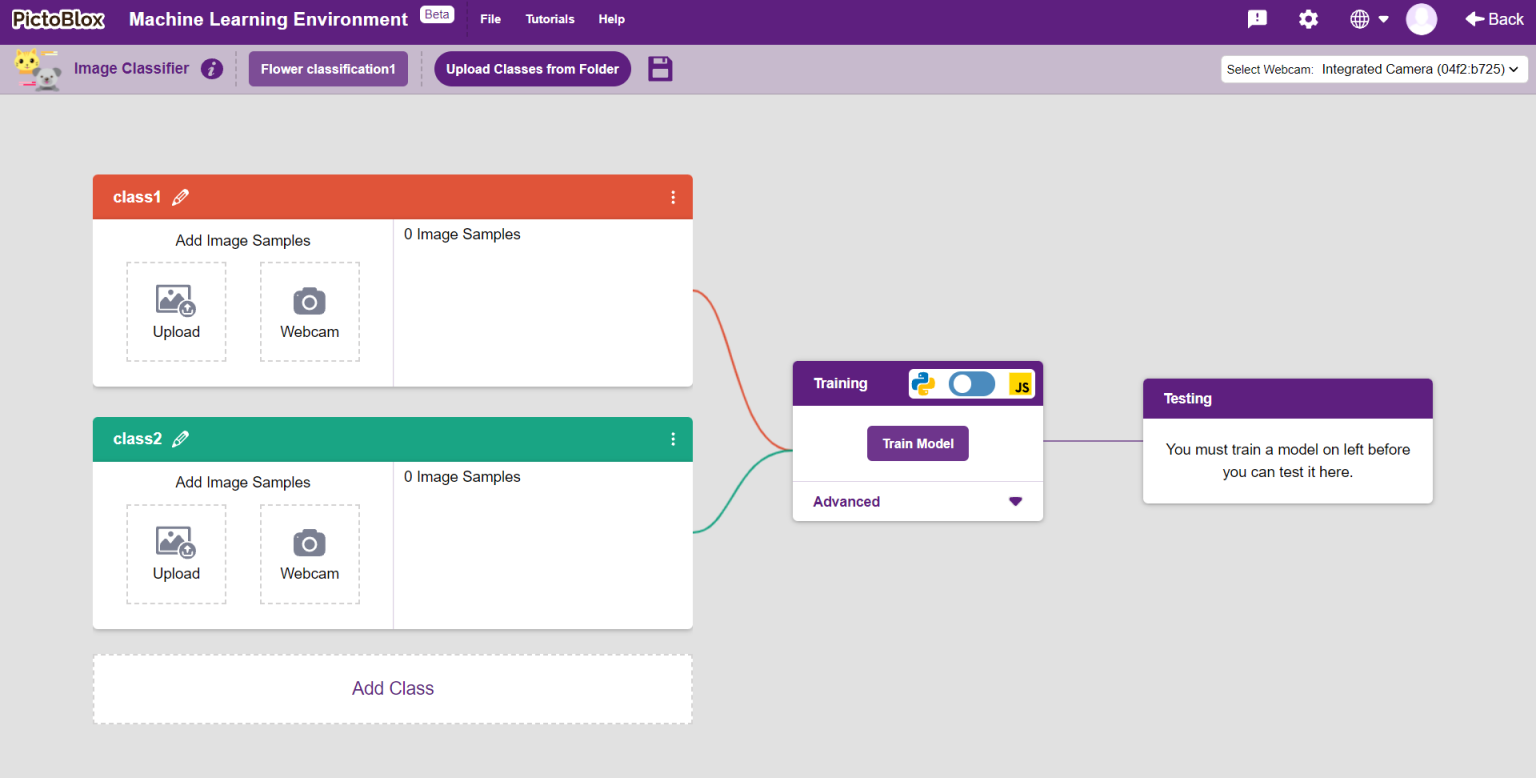Click the Image Classifier info icon
The image size is (1536, 778).
pyautogui.click(x=211, y=69)
